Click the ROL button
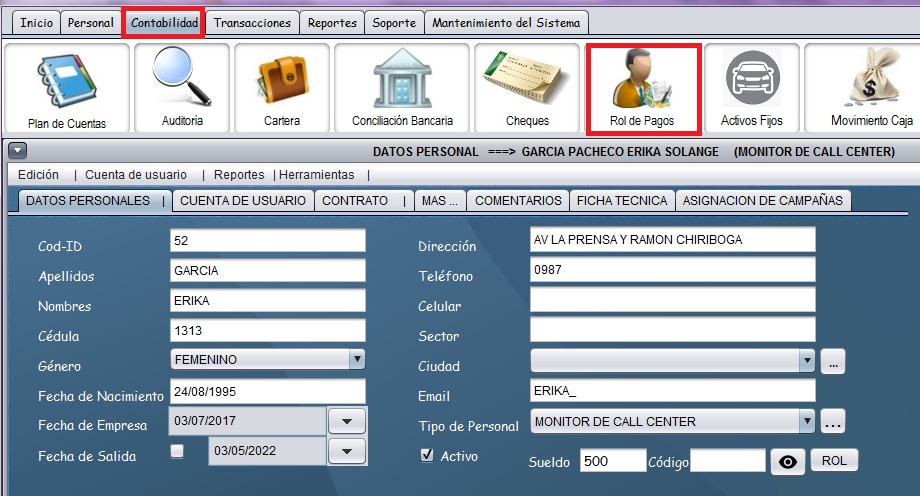Screen dimensions: 920x496 click(834, 461)
